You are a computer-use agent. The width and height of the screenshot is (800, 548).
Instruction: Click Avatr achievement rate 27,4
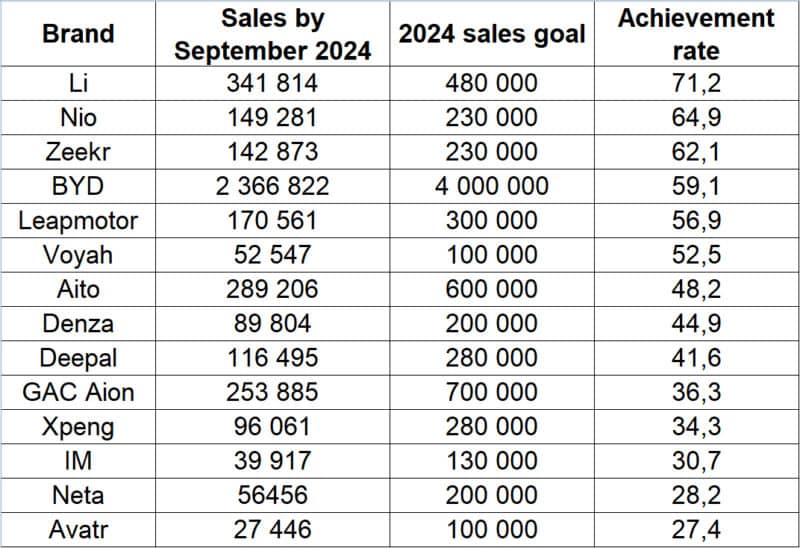click(696, 529)
